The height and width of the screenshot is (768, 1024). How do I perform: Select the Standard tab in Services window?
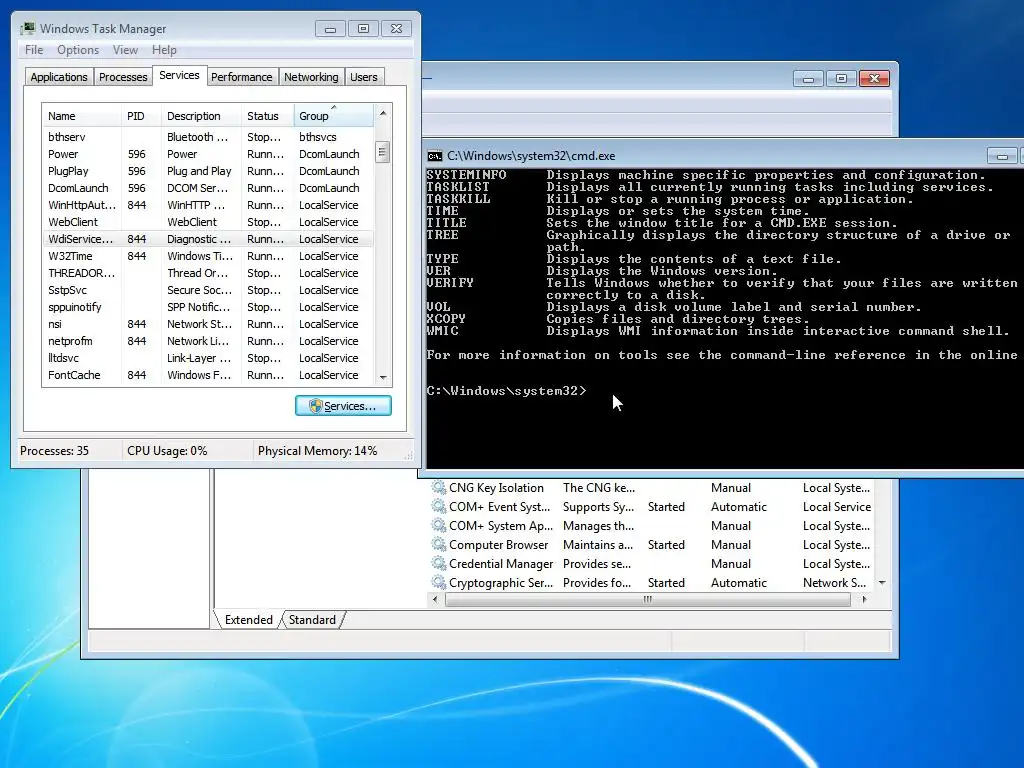pos(312,620)
